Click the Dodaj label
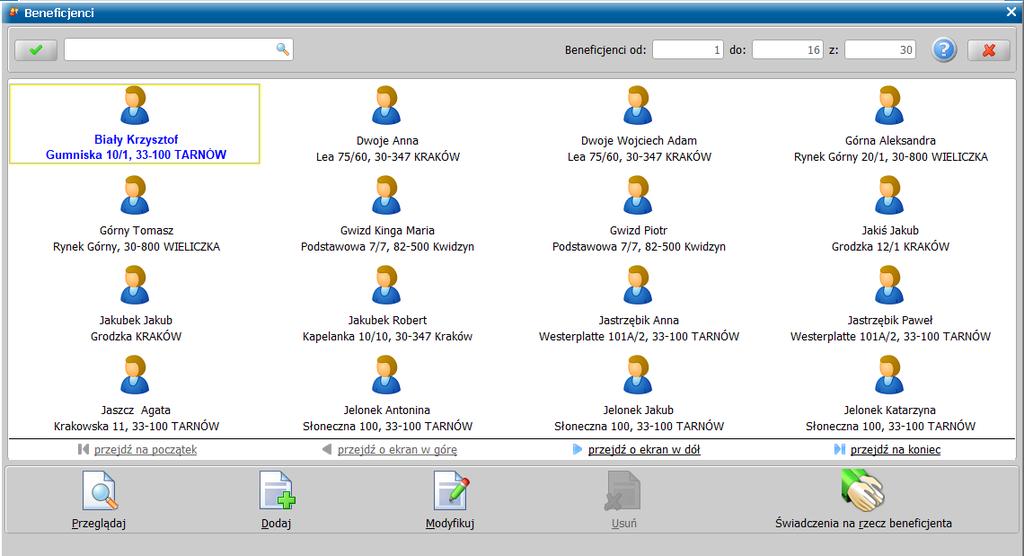This screenshot has width=1024, height=556. point(276,523)
